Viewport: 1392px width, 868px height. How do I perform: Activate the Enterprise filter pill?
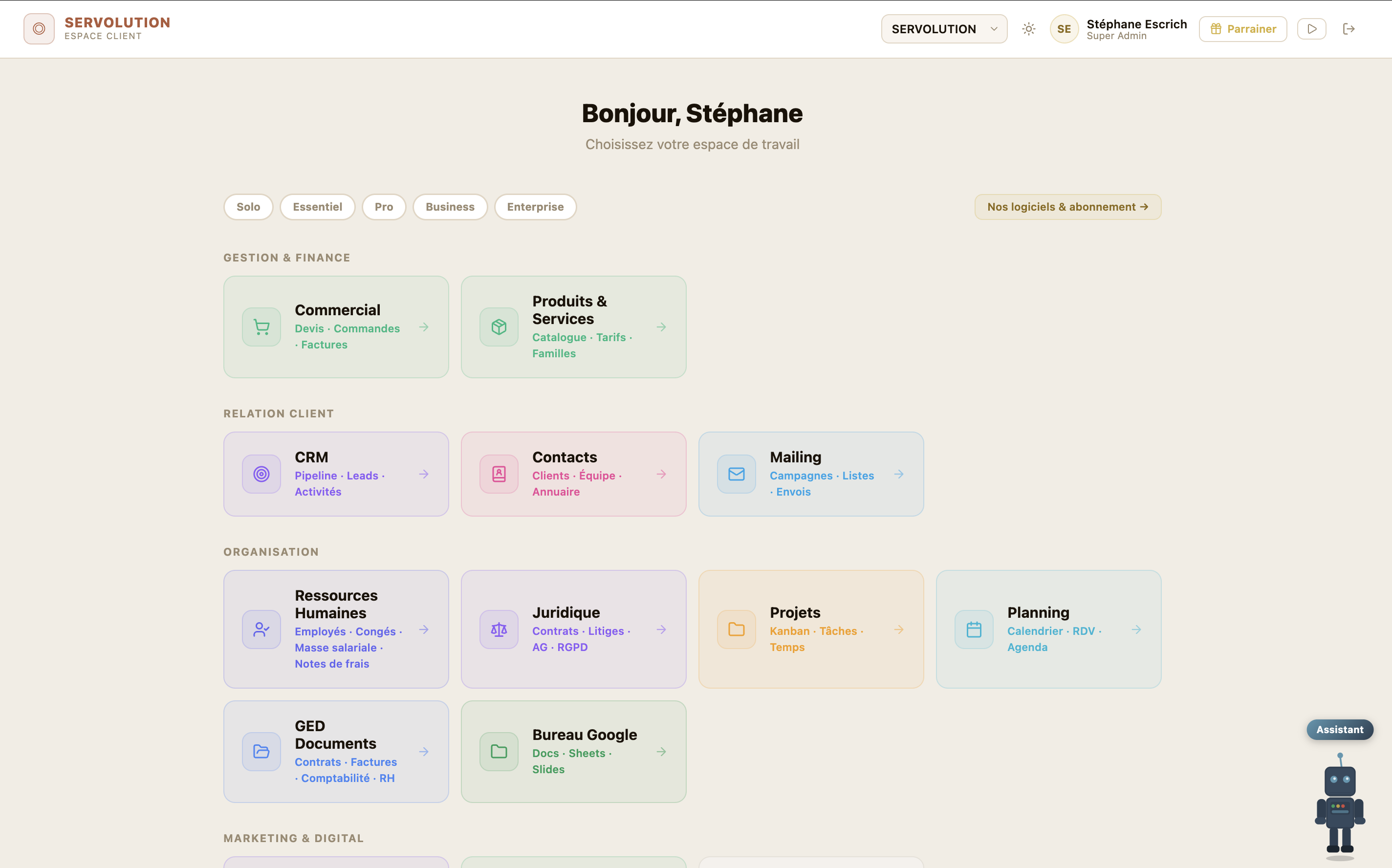point(535,207)
